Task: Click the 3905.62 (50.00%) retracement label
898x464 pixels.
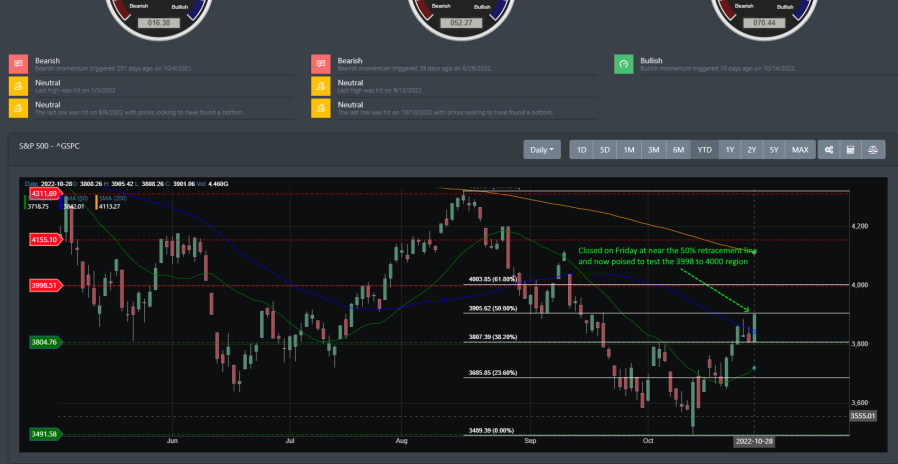Action: [493, 308]
